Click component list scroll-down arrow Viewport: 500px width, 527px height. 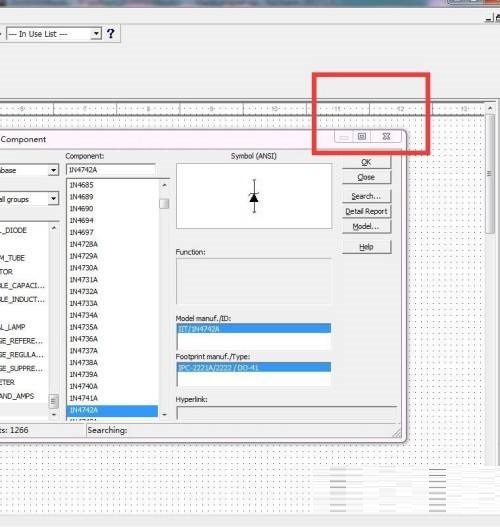(x=164, y=415)
